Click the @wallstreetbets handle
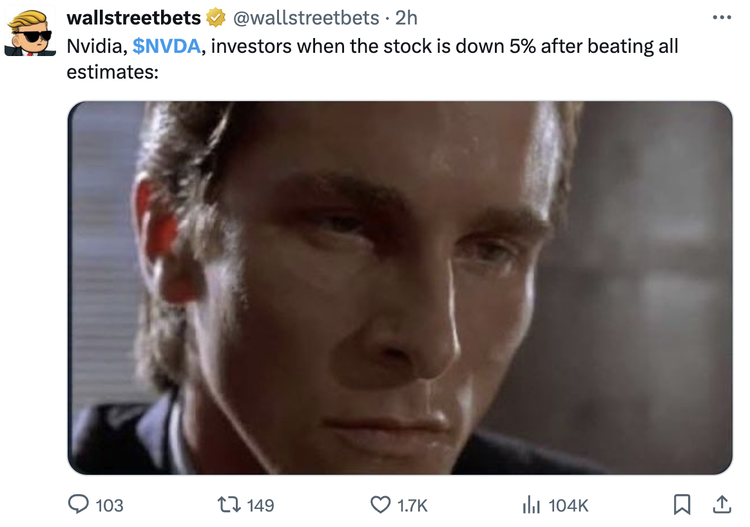Viewport: 750px width, 527px height. tap(306, 18)
